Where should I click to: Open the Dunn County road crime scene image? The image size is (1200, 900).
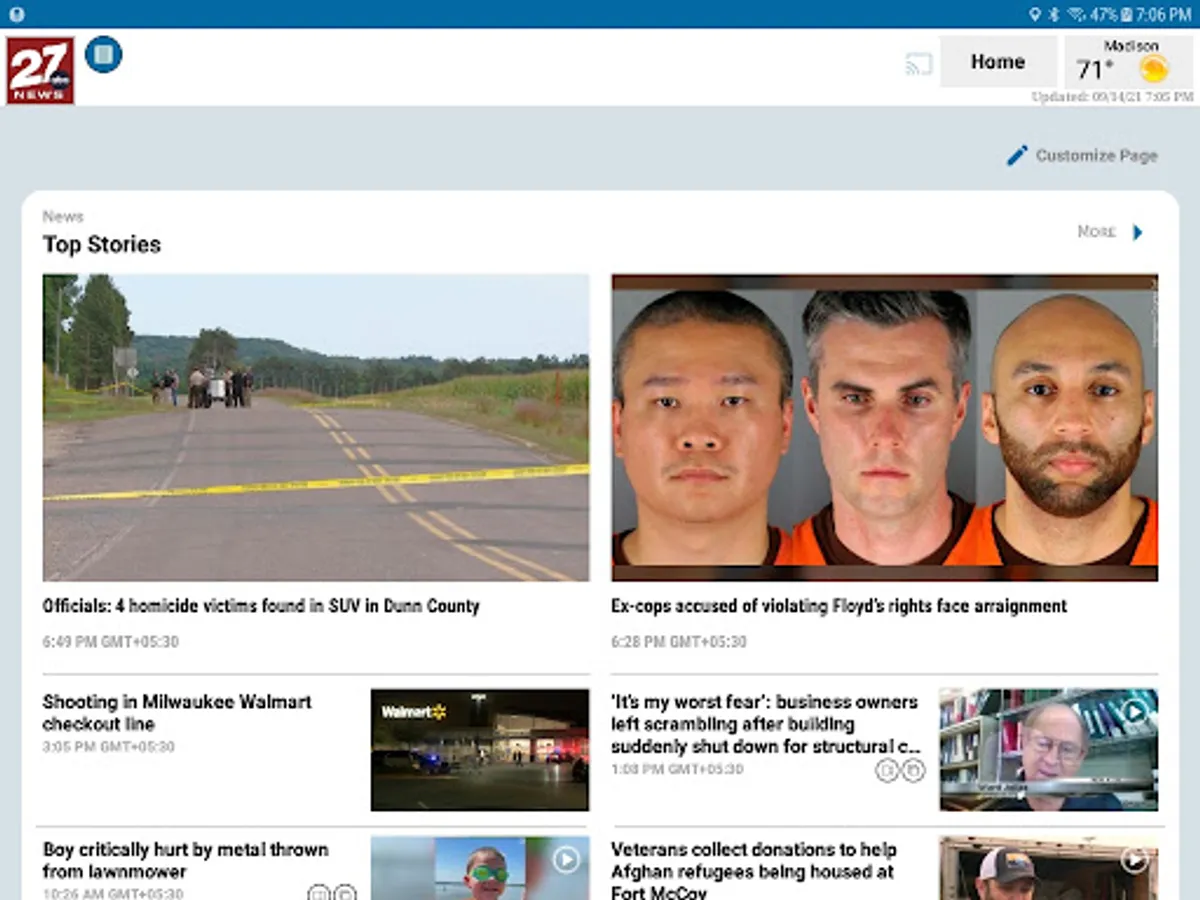pyautogui.click(x=316, y=428)
